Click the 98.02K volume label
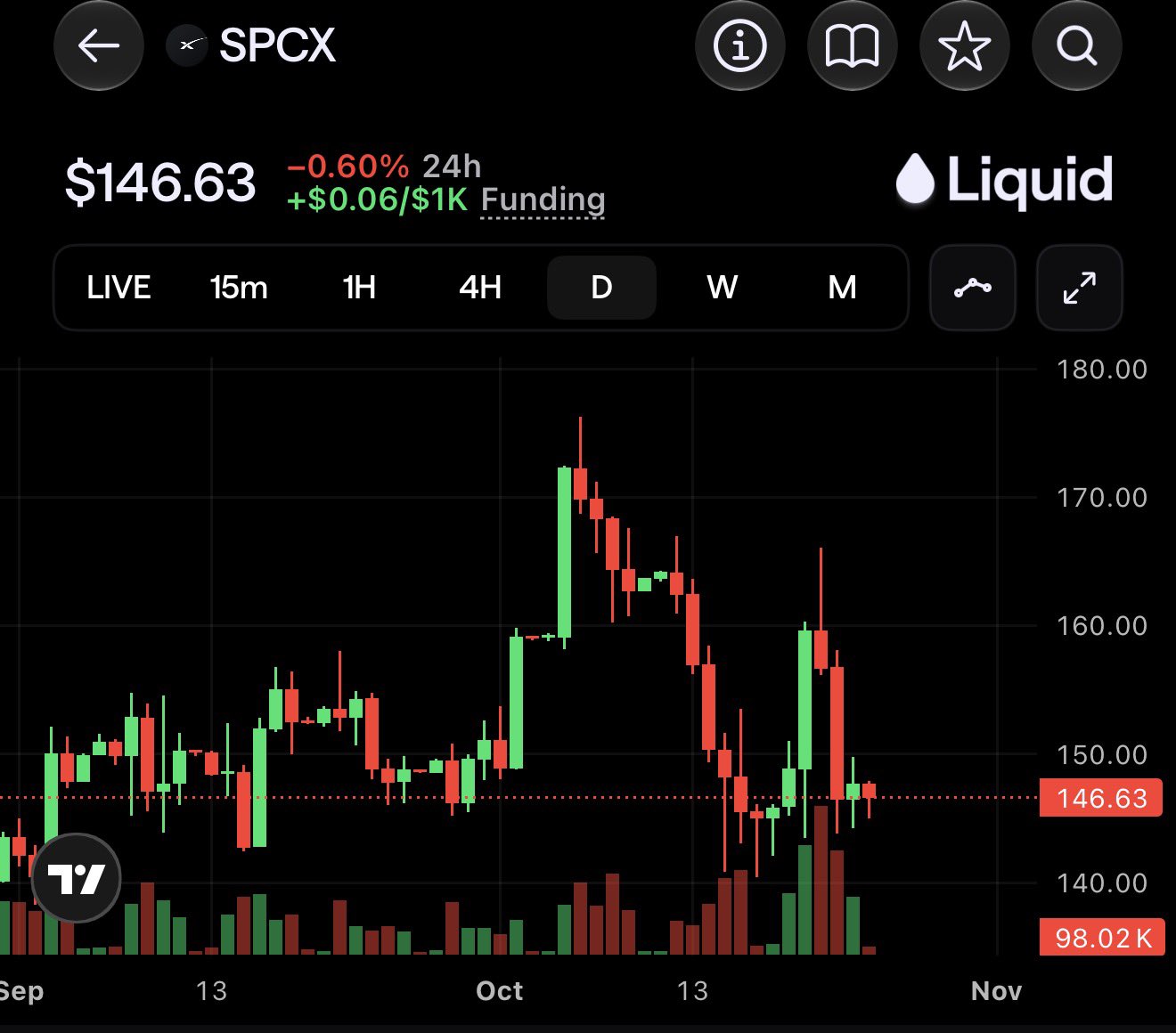 (x=1102, y=937)
